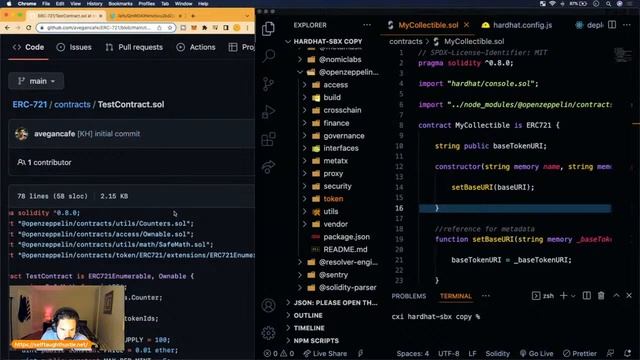Close the MyCollectible.sol editor tab

467,25
